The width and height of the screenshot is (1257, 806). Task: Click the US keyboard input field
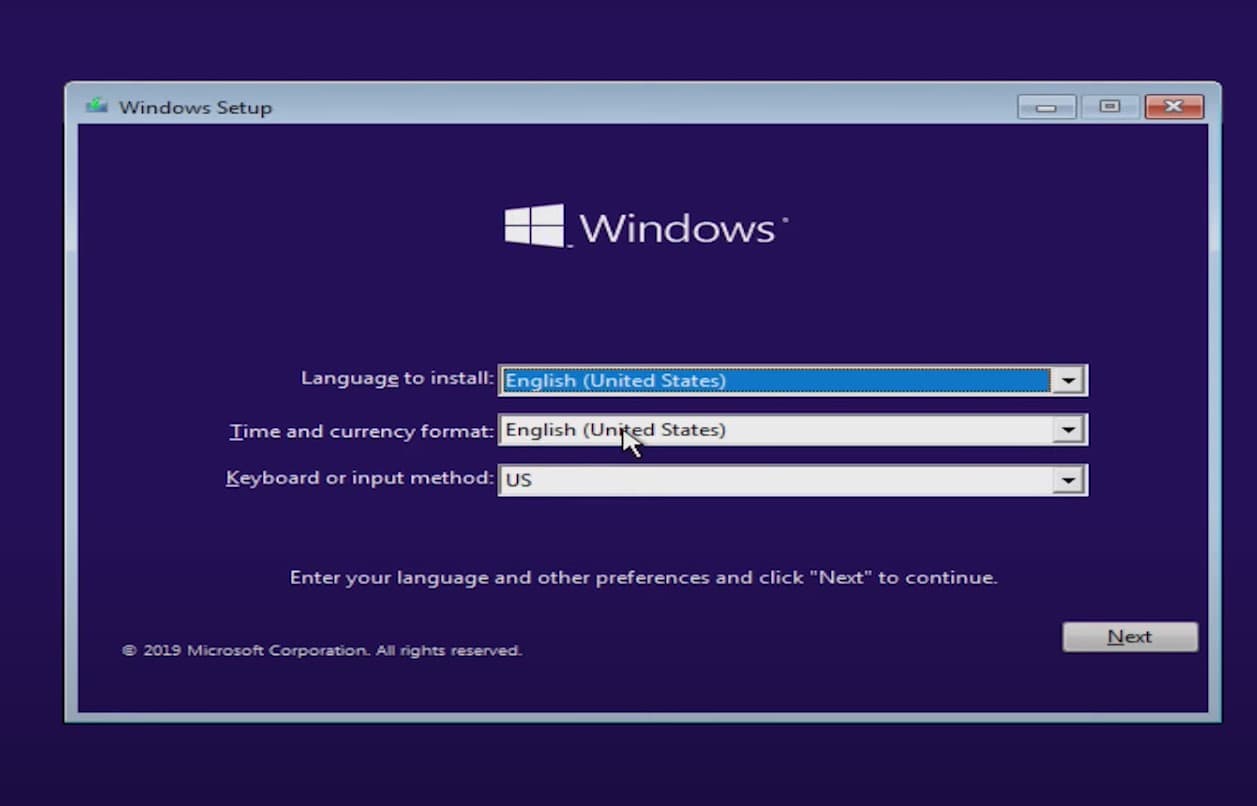(x=775, y=480)
